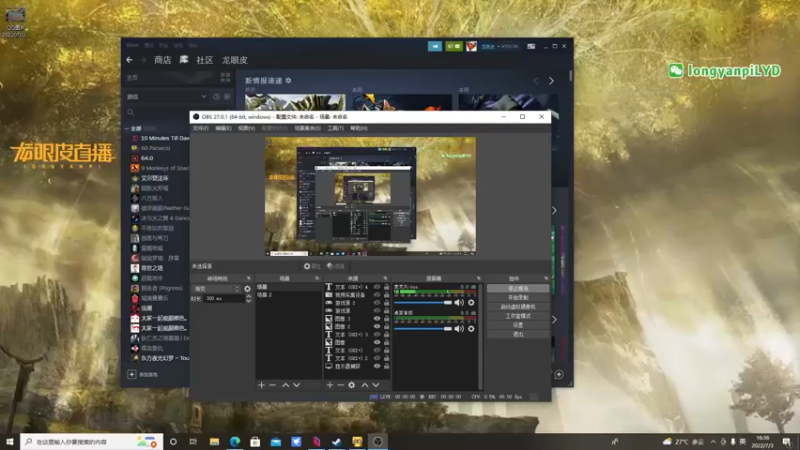This screenshot has width=800, height=450.
Task: Collapse the 全部 games category in Steam
Action: 127,129
